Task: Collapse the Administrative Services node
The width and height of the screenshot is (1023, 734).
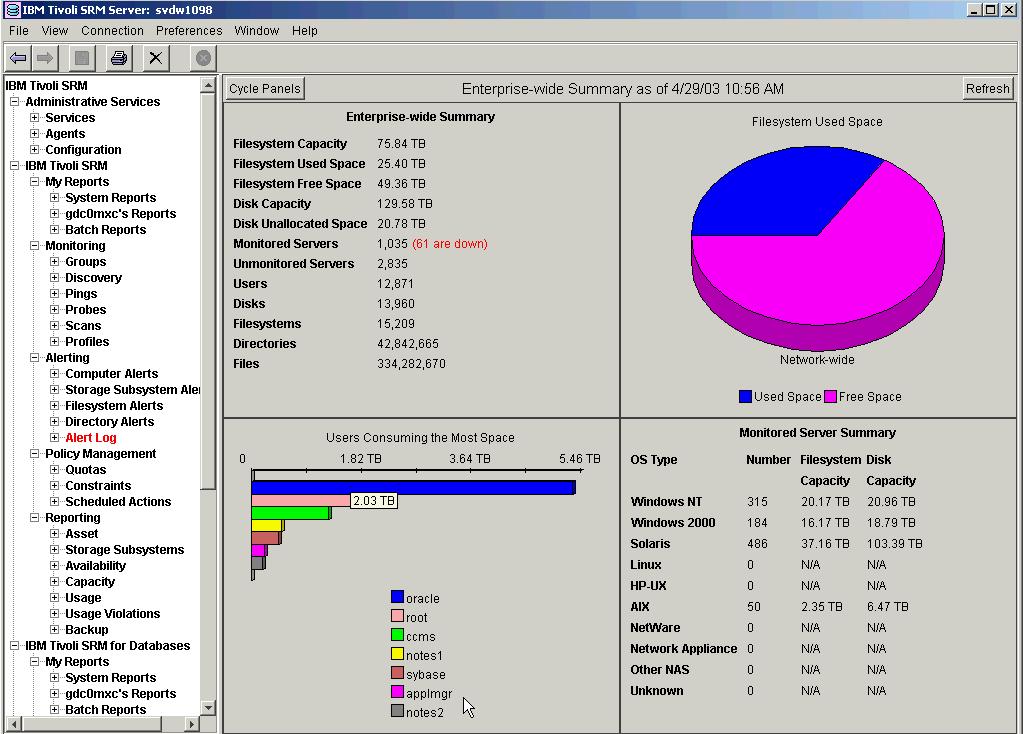Action: (14, 102)
